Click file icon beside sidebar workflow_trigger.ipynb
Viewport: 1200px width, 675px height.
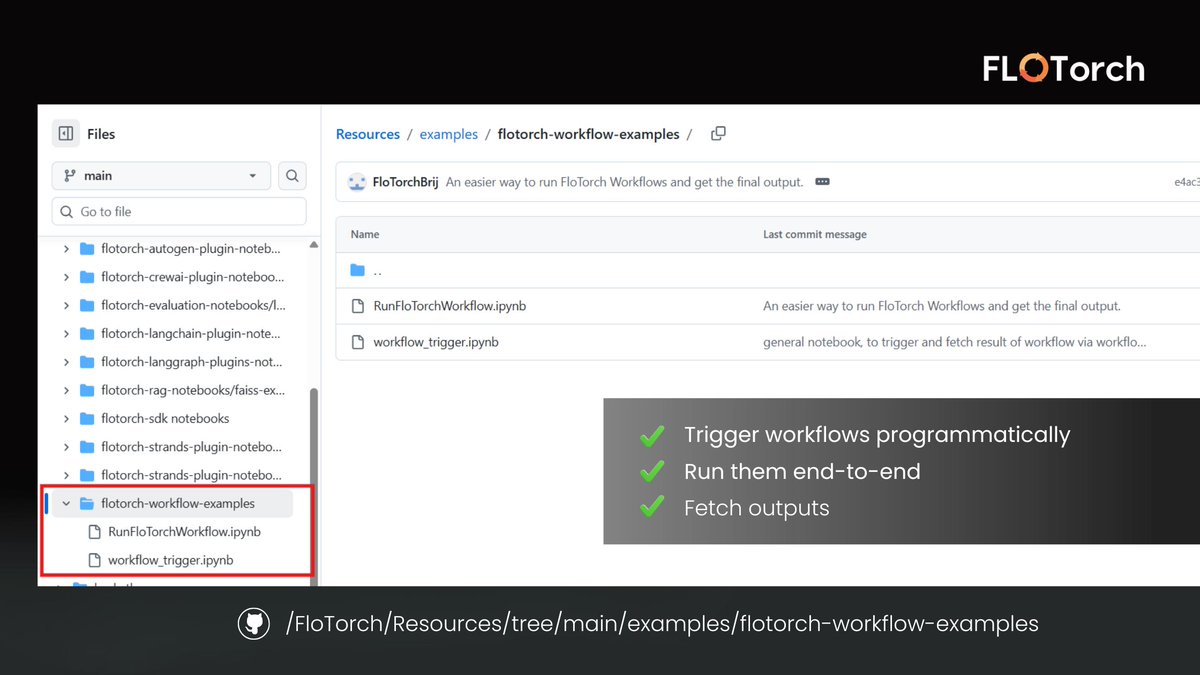coord(95,560)
